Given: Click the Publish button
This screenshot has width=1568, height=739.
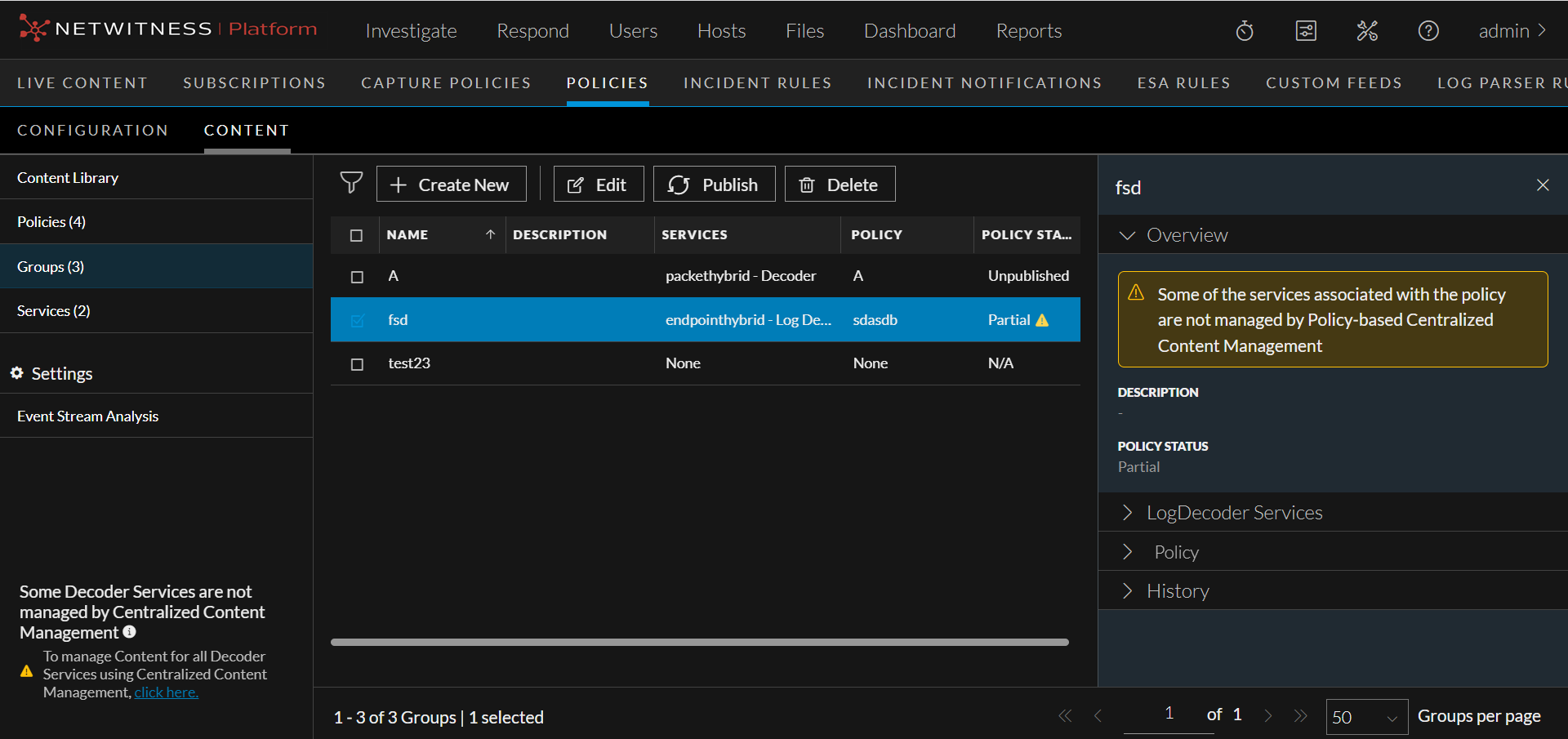Looking at the screenshot, I should pyautogui.click(x=714, y=185).
